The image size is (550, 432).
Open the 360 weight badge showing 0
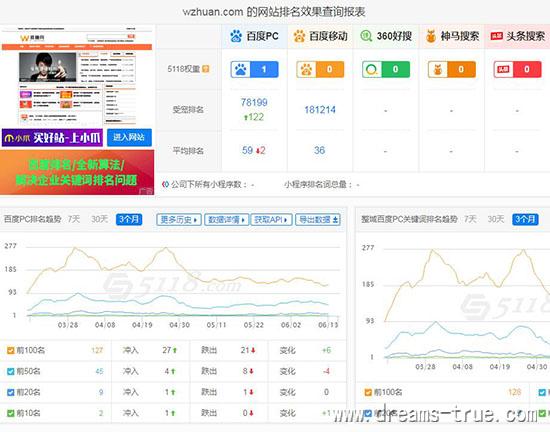(386, 69)
